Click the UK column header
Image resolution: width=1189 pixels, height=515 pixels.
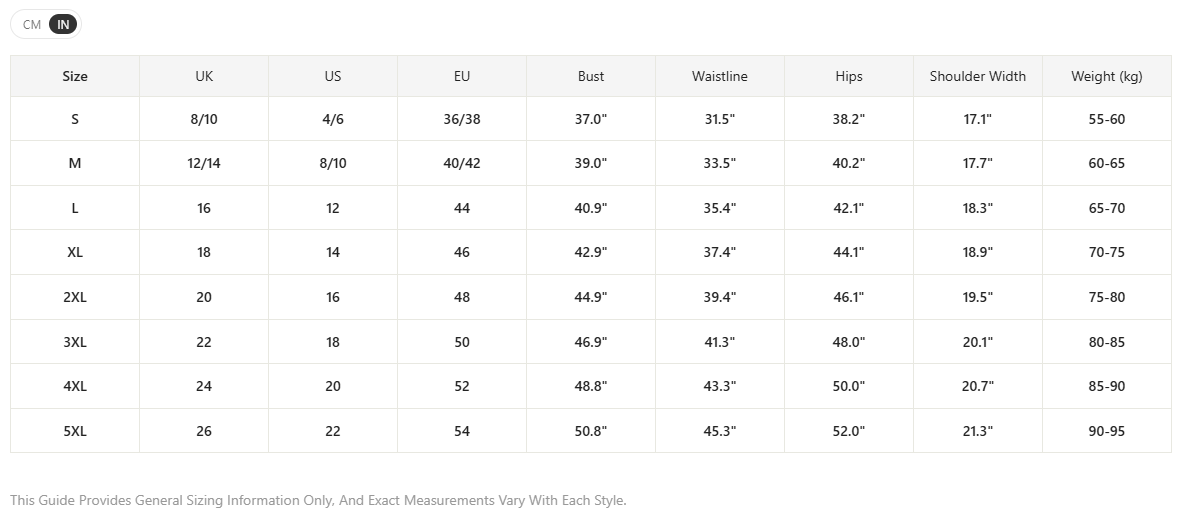[204, 76]
